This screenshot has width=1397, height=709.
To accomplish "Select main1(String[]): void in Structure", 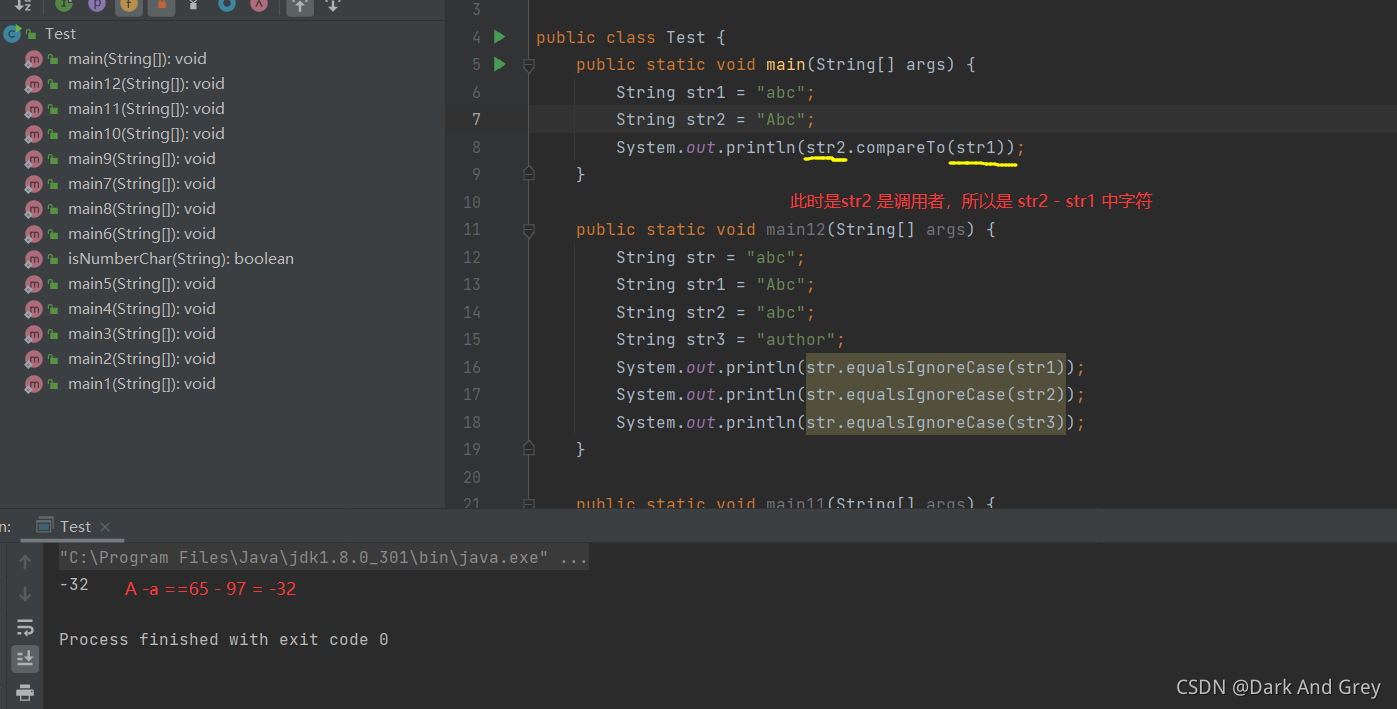I will pyautogui.click(x=142, y=384).
